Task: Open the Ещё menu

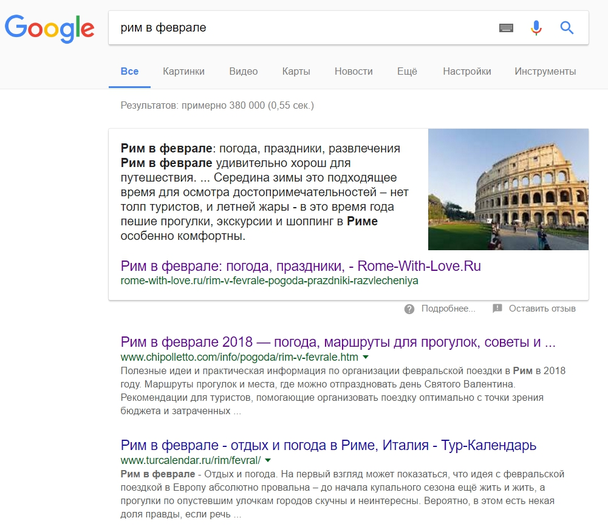Action: tap(407, 72)
